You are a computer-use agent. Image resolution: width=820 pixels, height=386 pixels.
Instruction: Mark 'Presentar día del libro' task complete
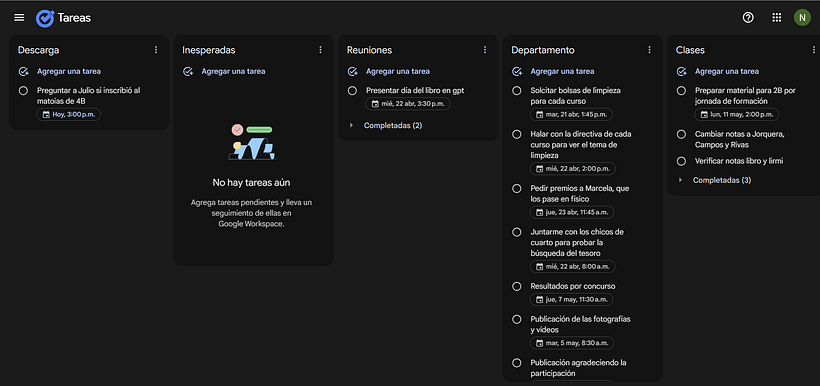pos(352,90)
